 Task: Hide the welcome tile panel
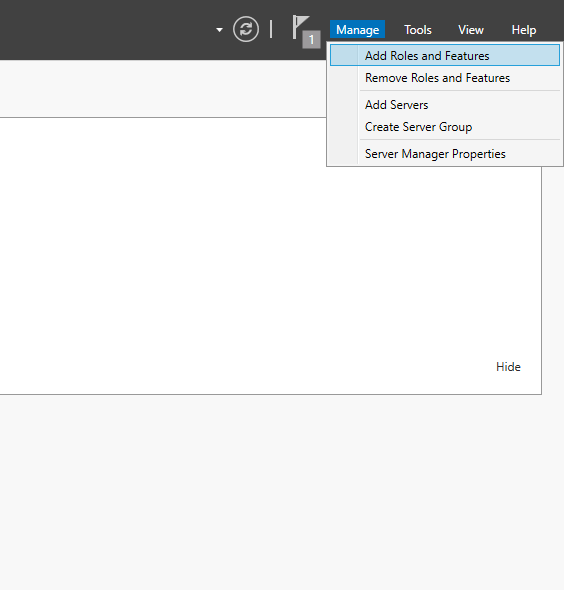click(x=508, y=366)
